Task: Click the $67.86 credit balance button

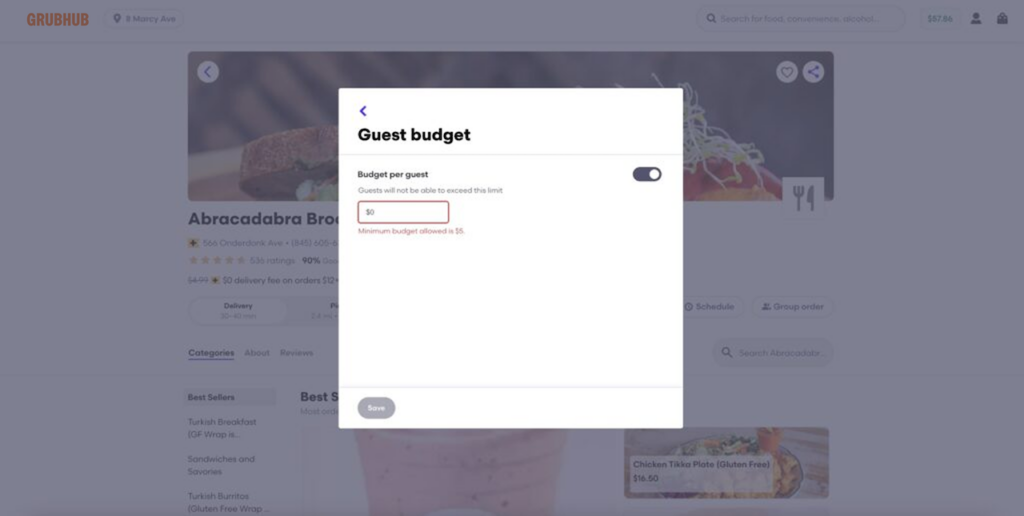Action: [940, 19]
